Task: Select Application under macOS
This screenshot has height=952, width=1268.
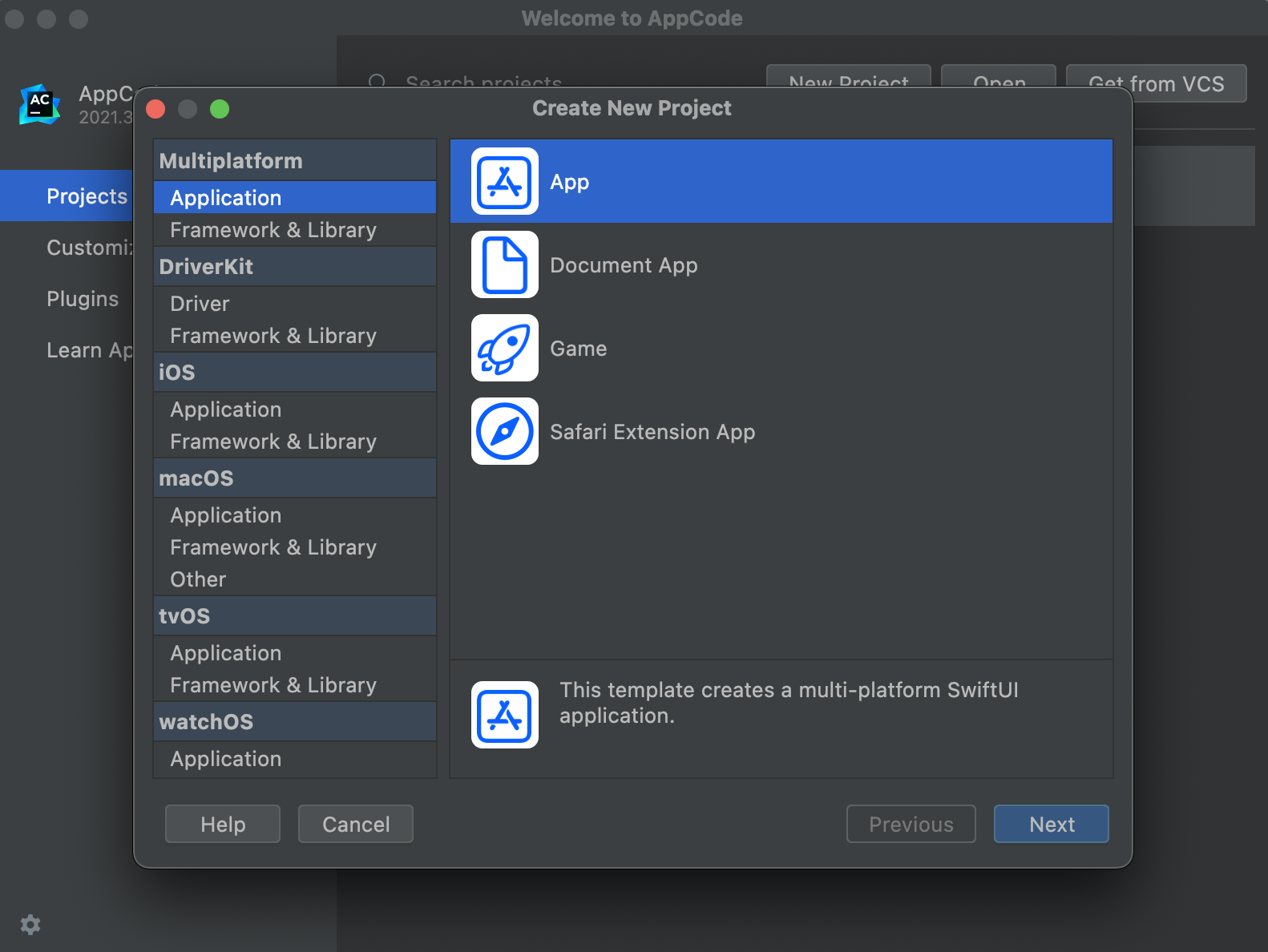Action: coord(295,514)
